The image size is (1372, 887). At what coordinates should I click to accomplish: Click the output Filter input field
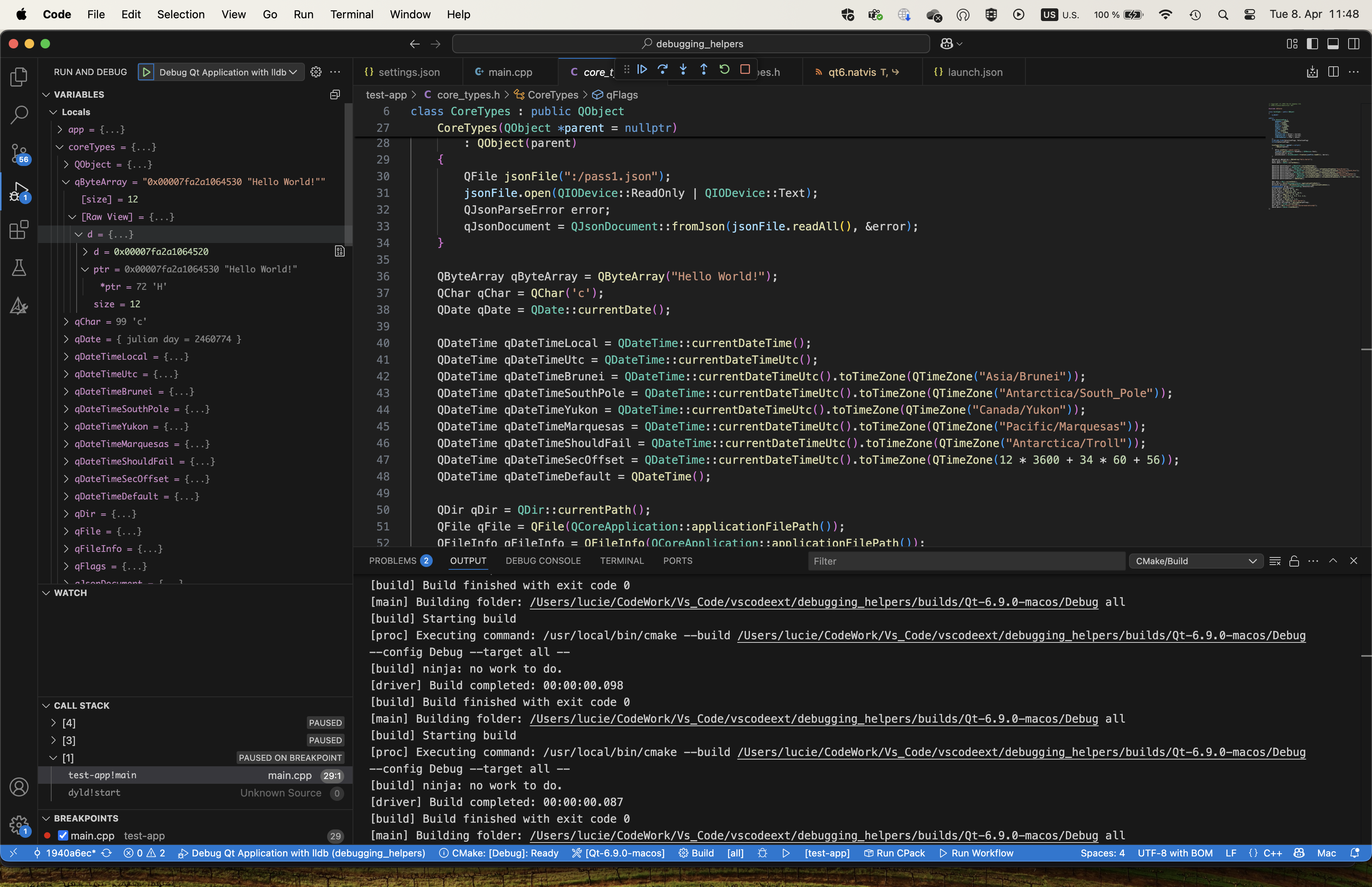pyautogui.click(x=966, y=561)
